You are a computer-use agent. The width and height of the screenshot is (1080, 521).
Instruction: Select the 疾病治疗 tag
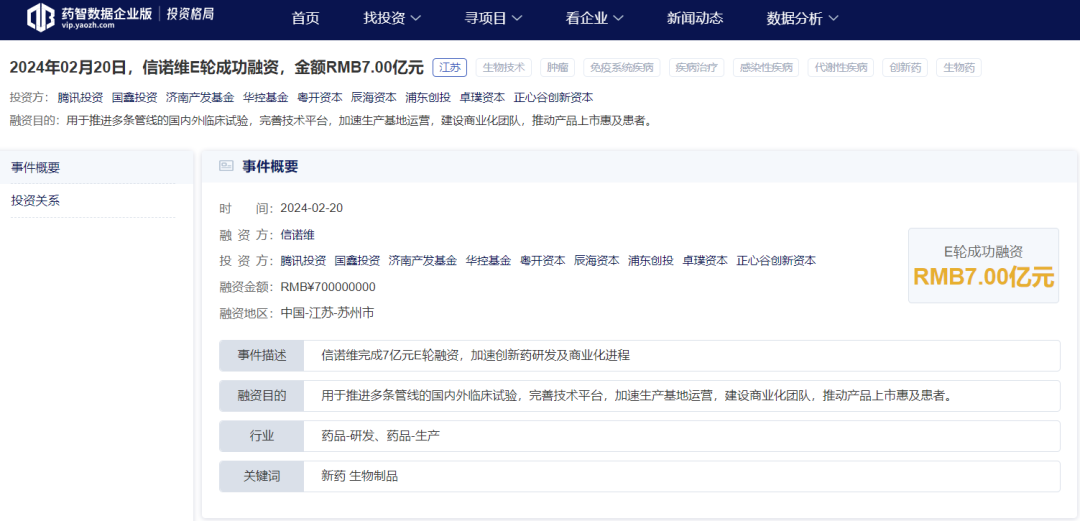point(697,68)
